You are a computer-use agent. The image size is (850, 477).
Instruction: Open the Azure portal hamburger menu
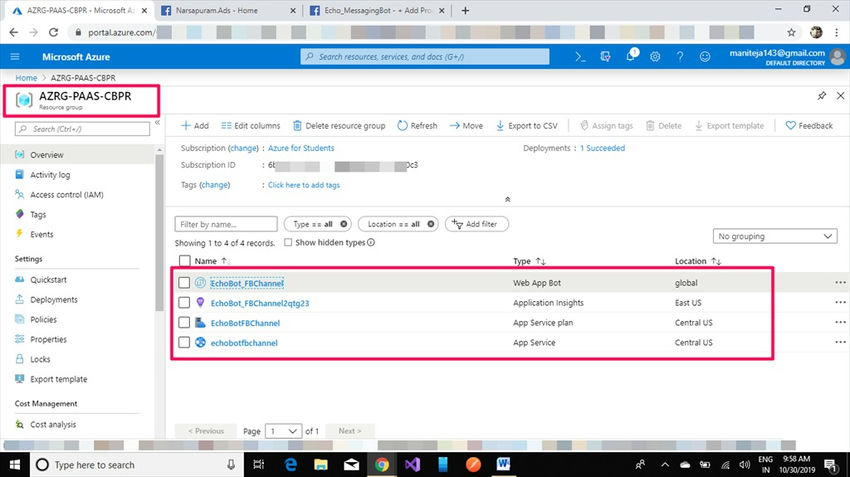coord(15,56)
